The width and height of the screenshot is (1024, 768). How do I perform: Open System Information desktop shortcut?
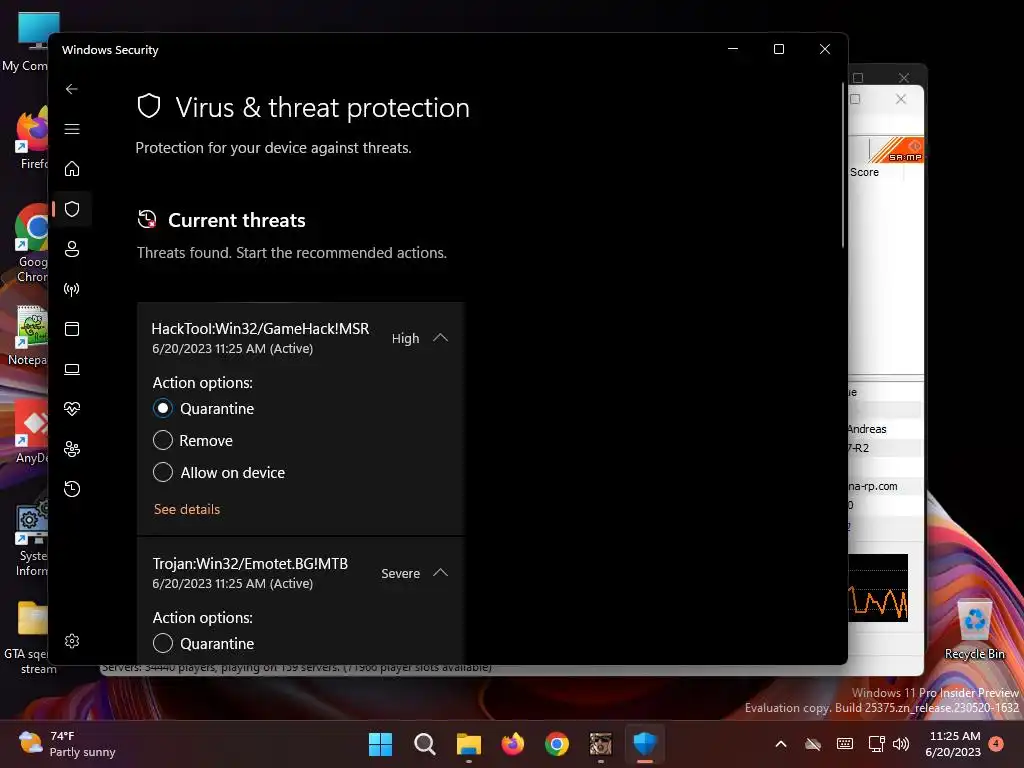pos(31,539)
